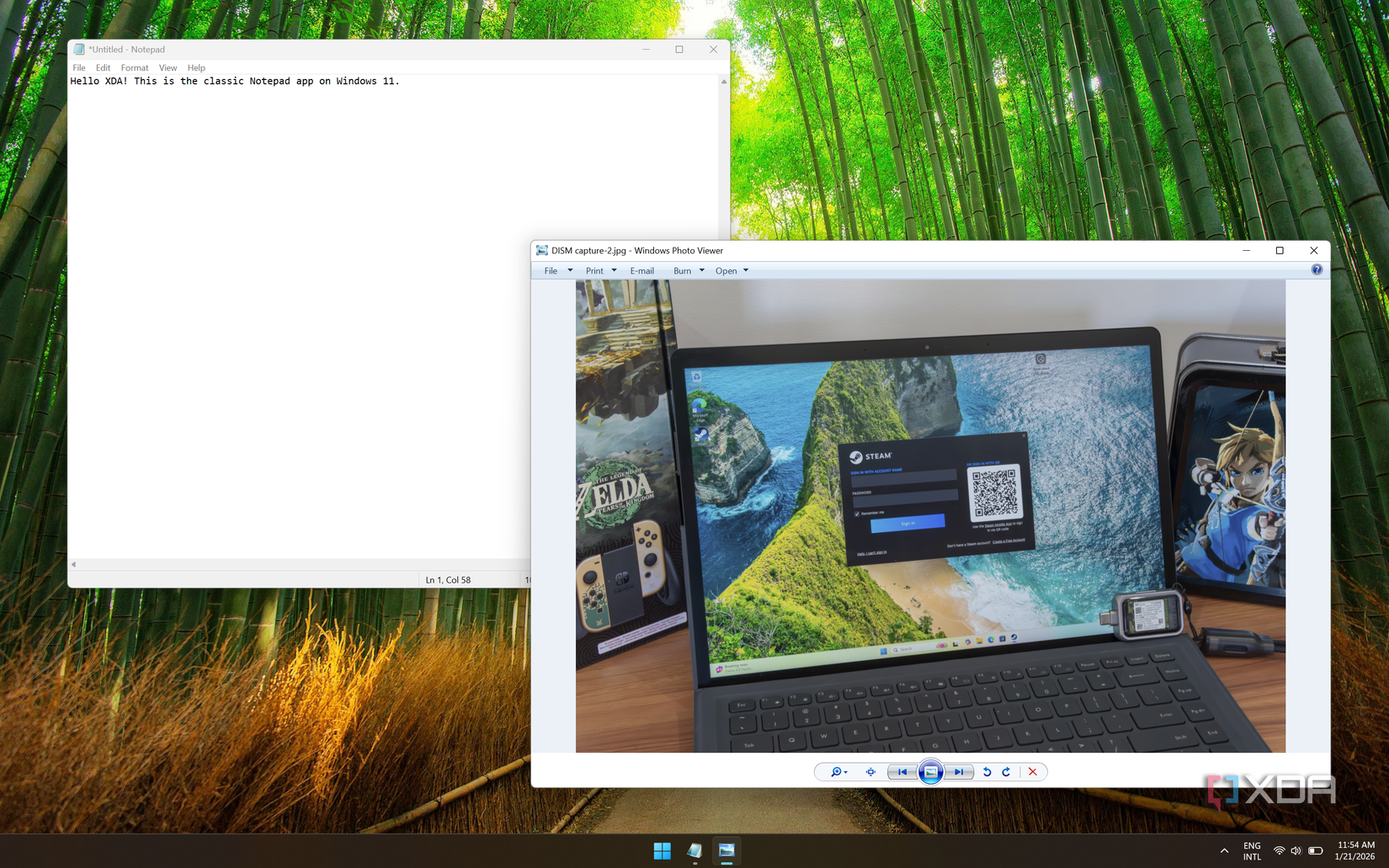Click the ENG INTL language indicator
The width and height of the screenshot is (1389, 868).
pos(1253,851)
